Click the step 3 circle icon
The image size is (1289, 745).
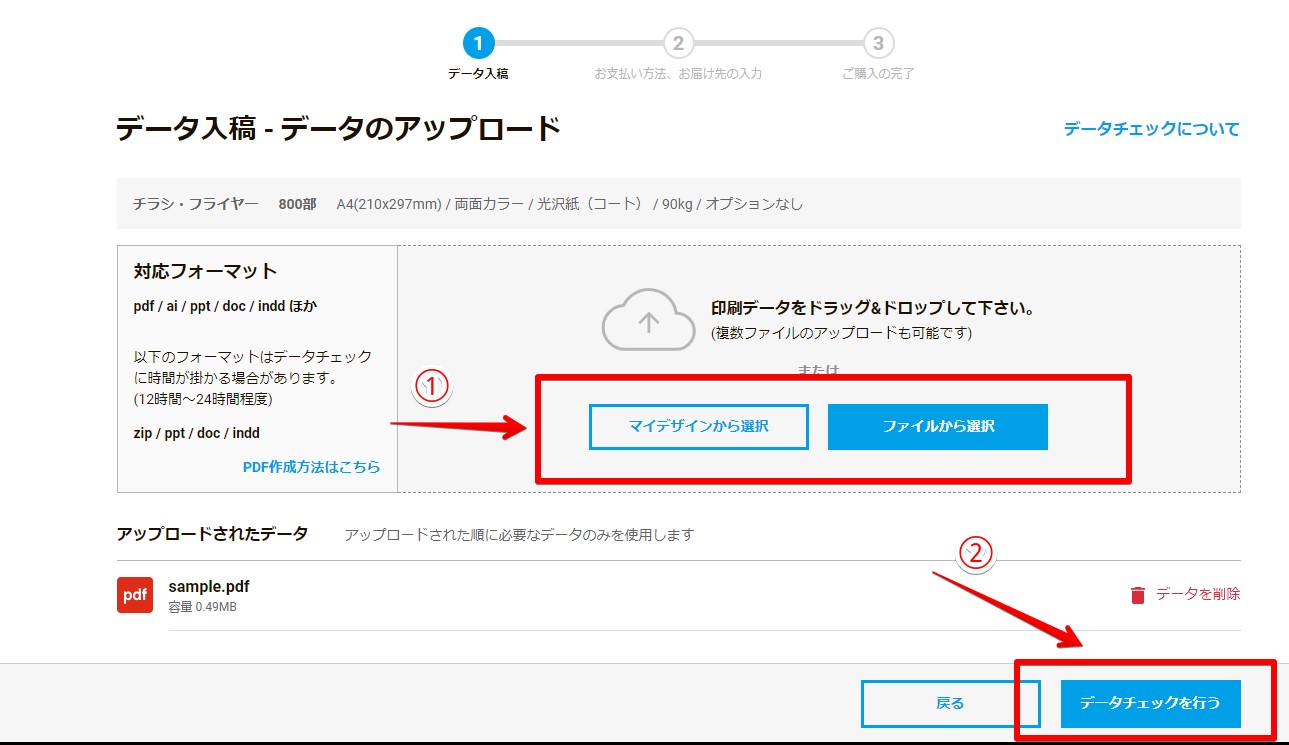878,43
